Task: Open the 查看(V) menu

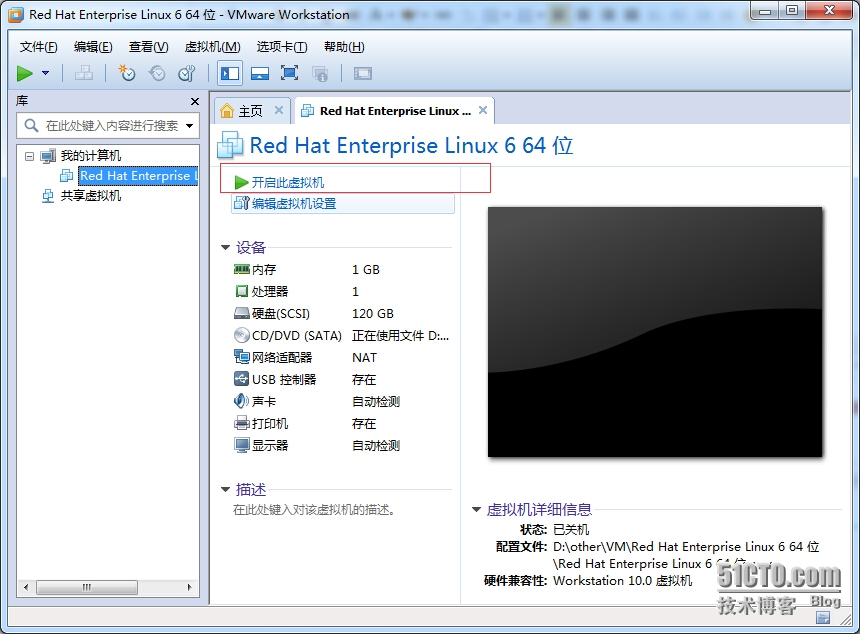Action: pos(149,47)
